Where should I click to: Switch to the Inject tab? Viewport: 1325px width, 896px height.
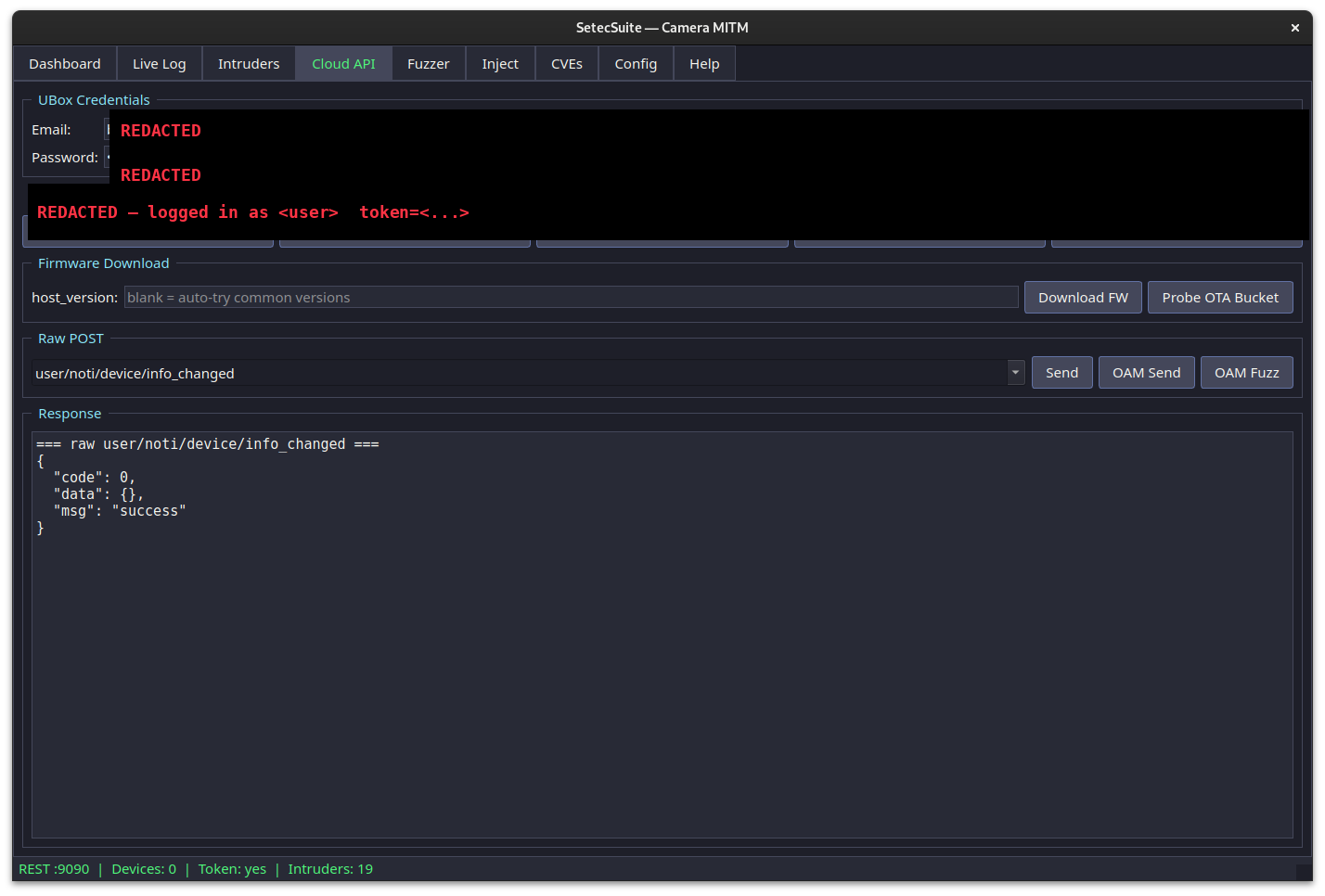499,63
